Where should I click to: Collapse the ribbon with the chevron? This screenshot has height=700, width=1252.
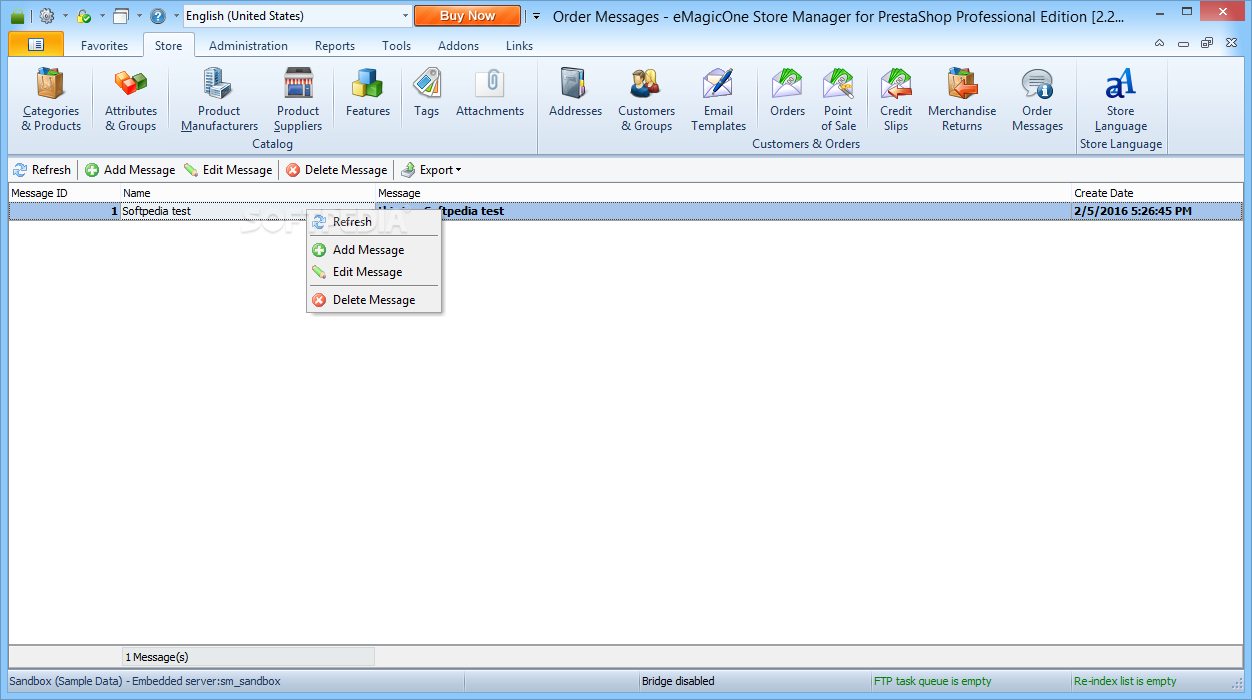(1159, 44)
